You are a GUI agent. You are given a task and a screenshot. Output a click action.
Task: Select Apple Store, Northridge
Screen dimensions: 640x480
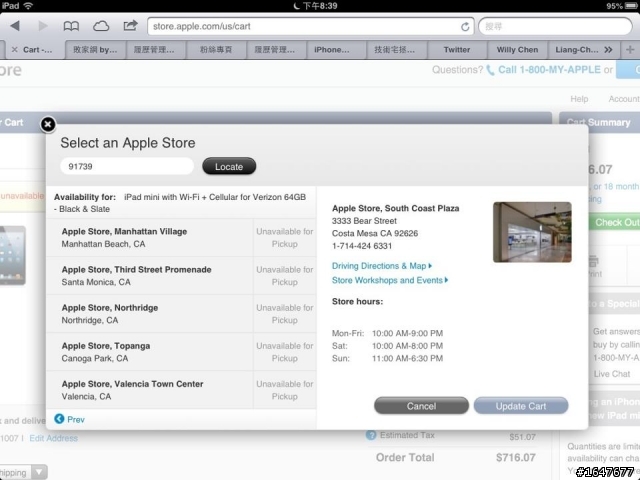click(181, 313)
